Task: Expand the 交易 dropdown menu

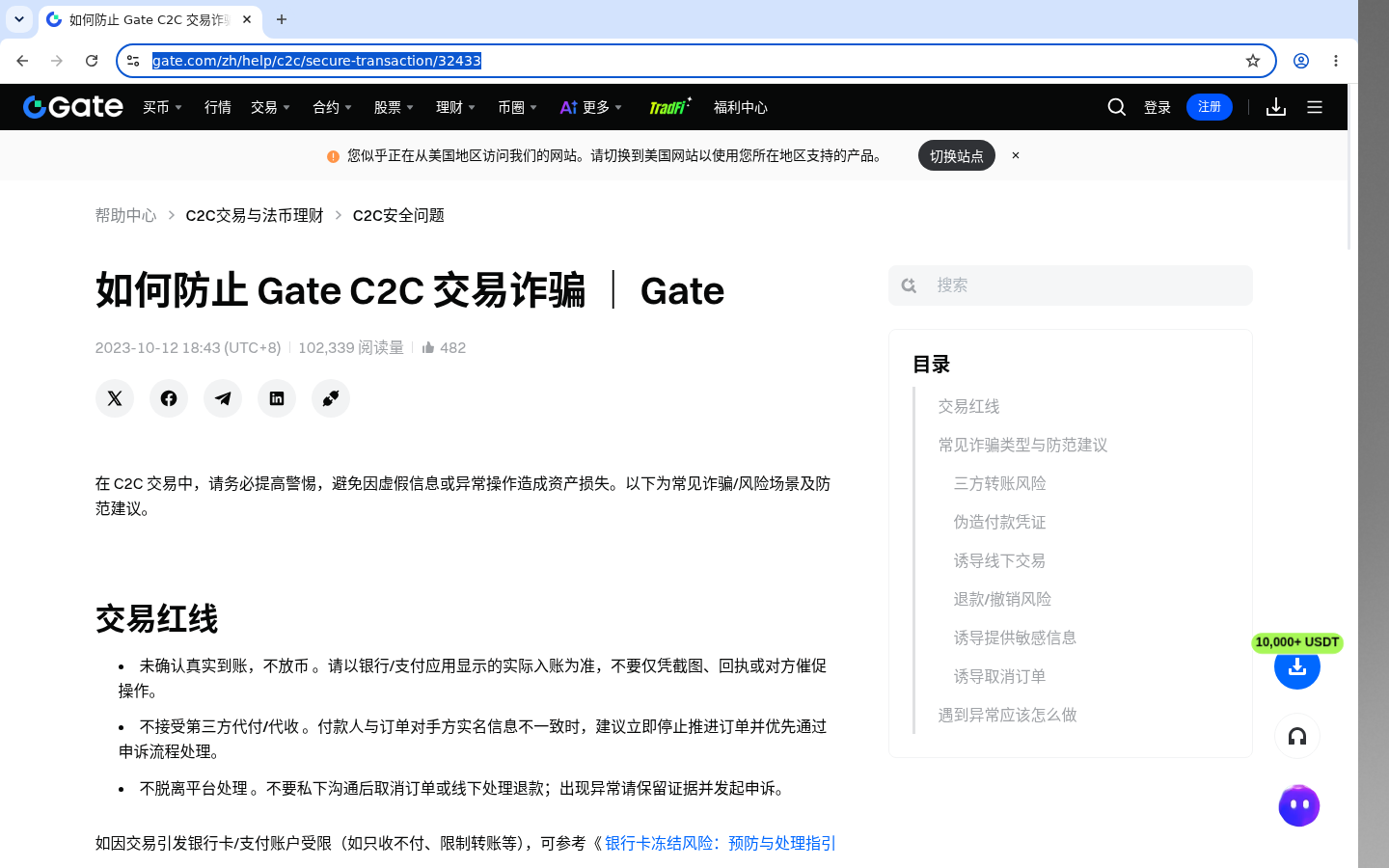Action: [x=270, y=107]
